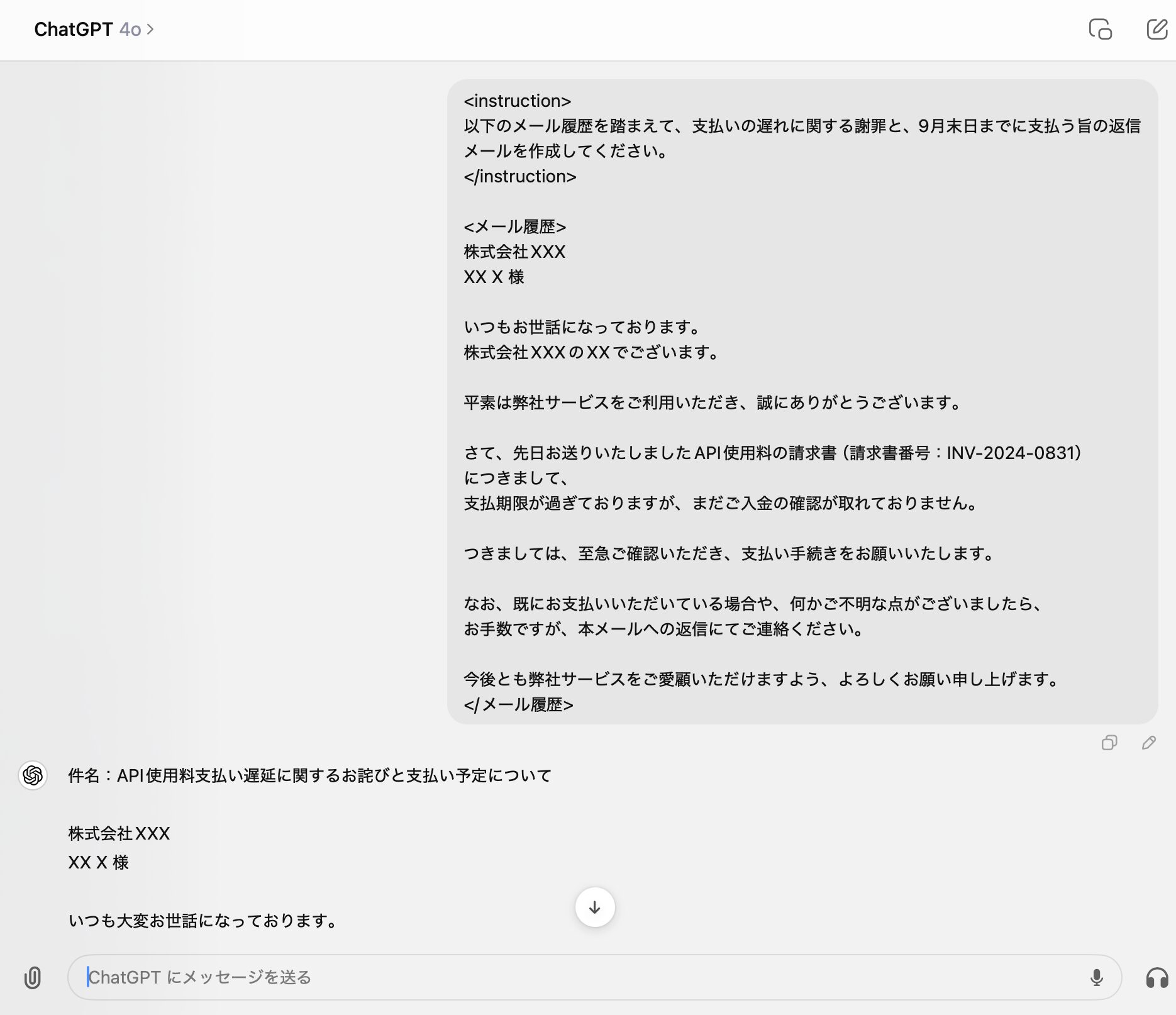Start a new chat with compose icon
Screen dimensions: 1176x1015
[x=1157, y=30]
